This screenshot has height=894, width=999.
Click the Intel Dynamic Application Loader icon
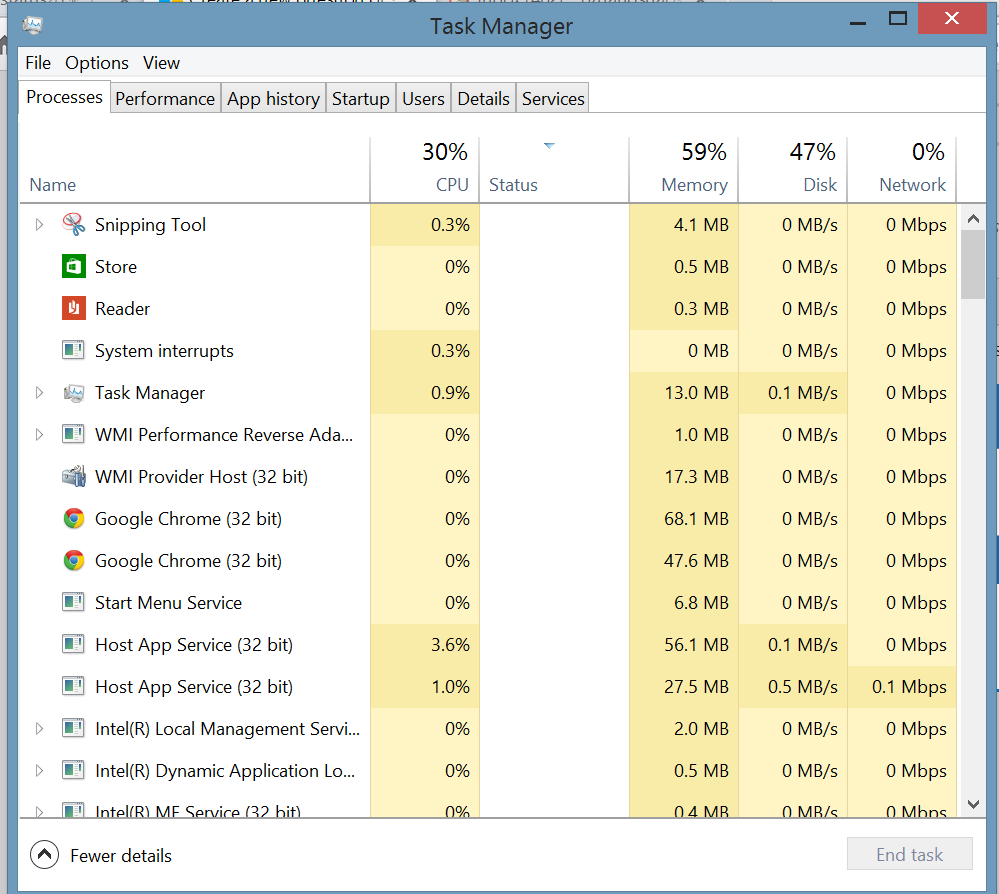pos(73,770)
